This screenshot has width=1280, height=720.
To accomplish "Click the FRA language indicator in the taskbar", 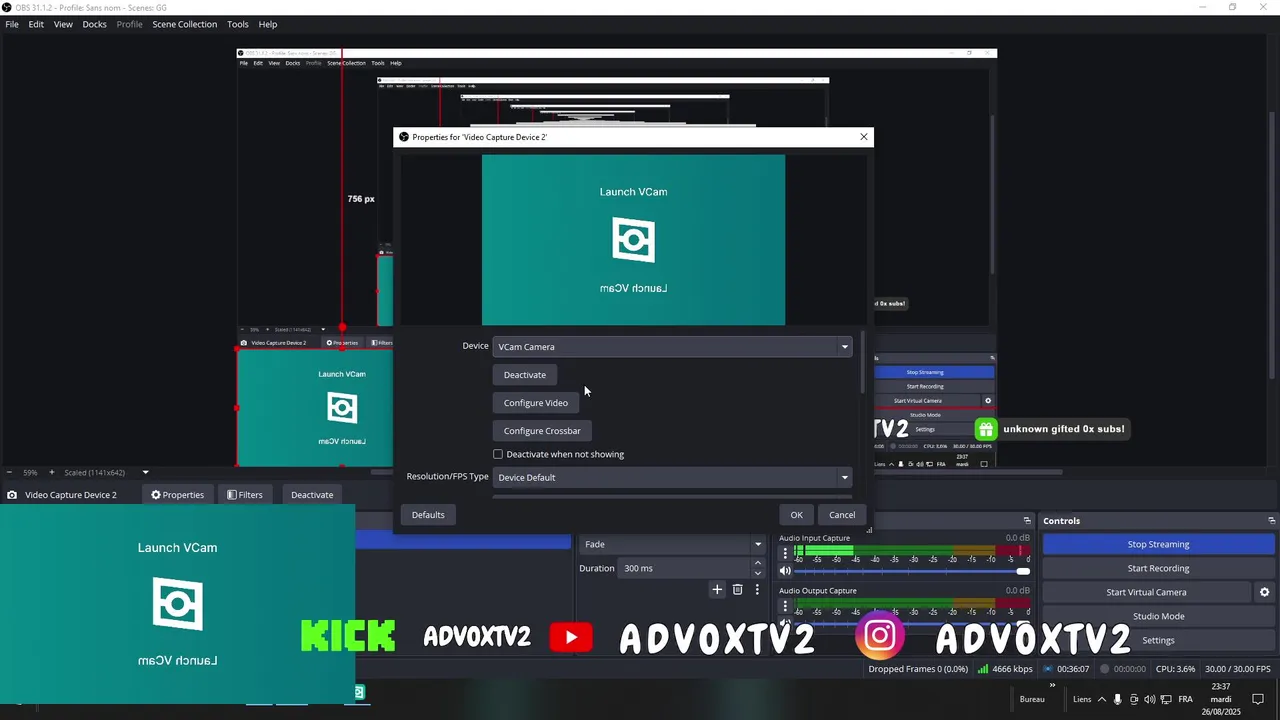I will pyautogui.click(x=1185, y=699).
